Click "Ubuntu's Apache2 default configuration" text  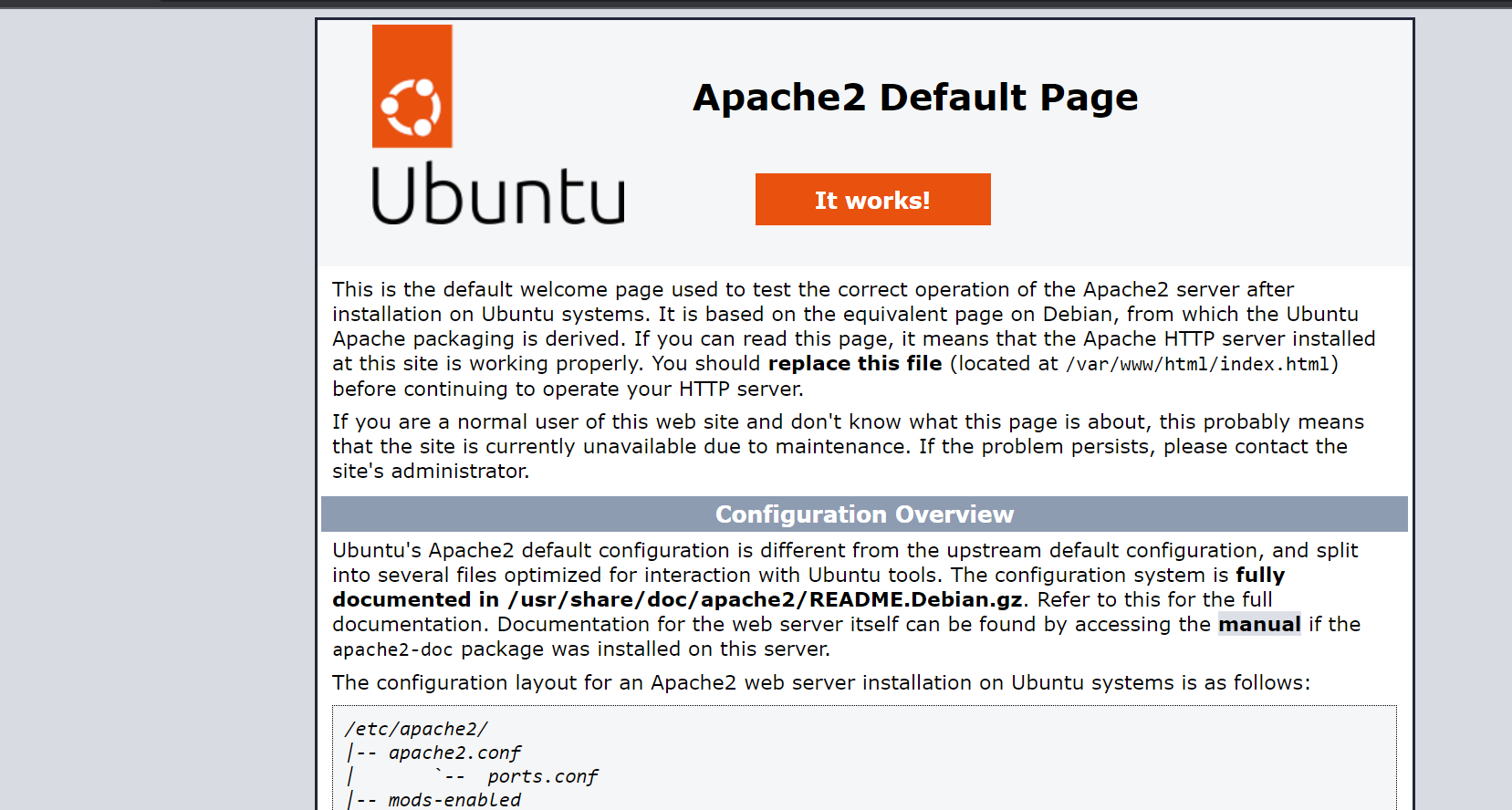[x=530, y=550]
